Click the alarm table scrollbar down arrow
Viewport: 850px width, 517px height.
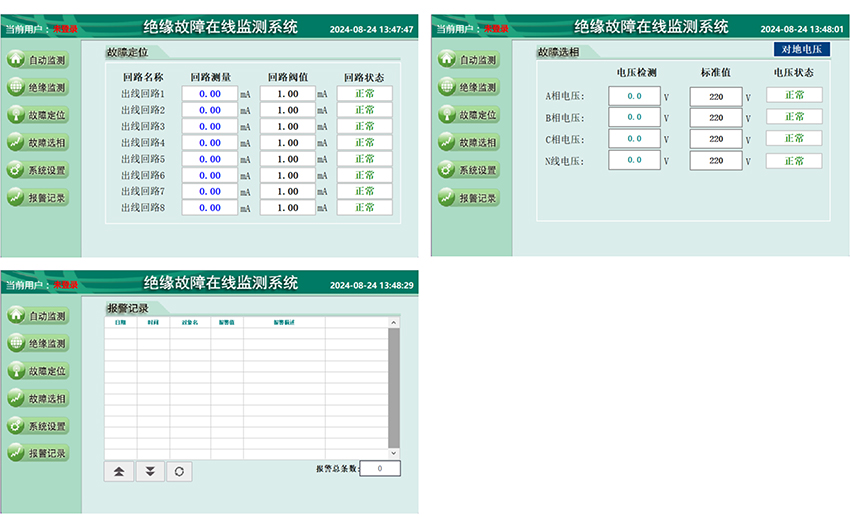[x=393, y=453]
